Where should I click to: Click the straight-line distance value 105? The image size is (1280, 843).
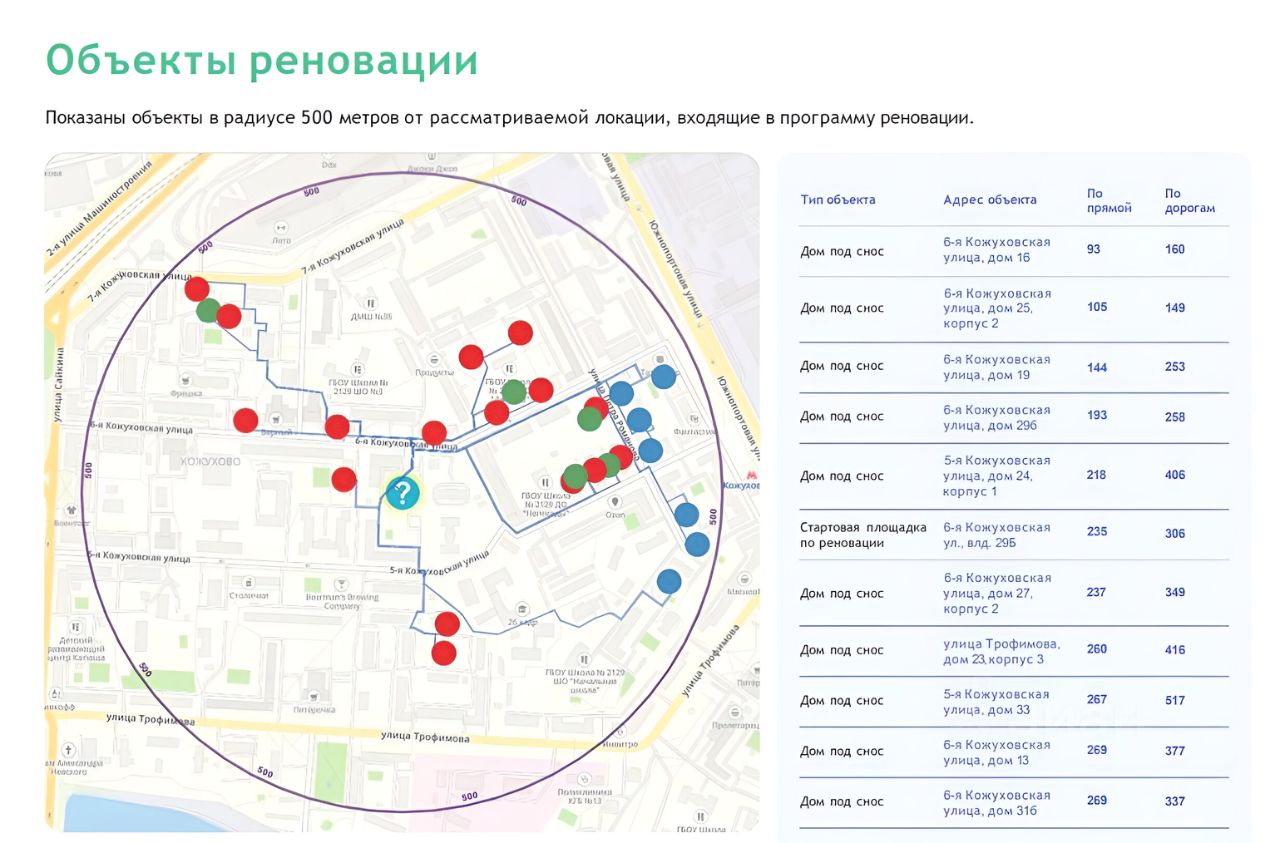(1097, 307)
